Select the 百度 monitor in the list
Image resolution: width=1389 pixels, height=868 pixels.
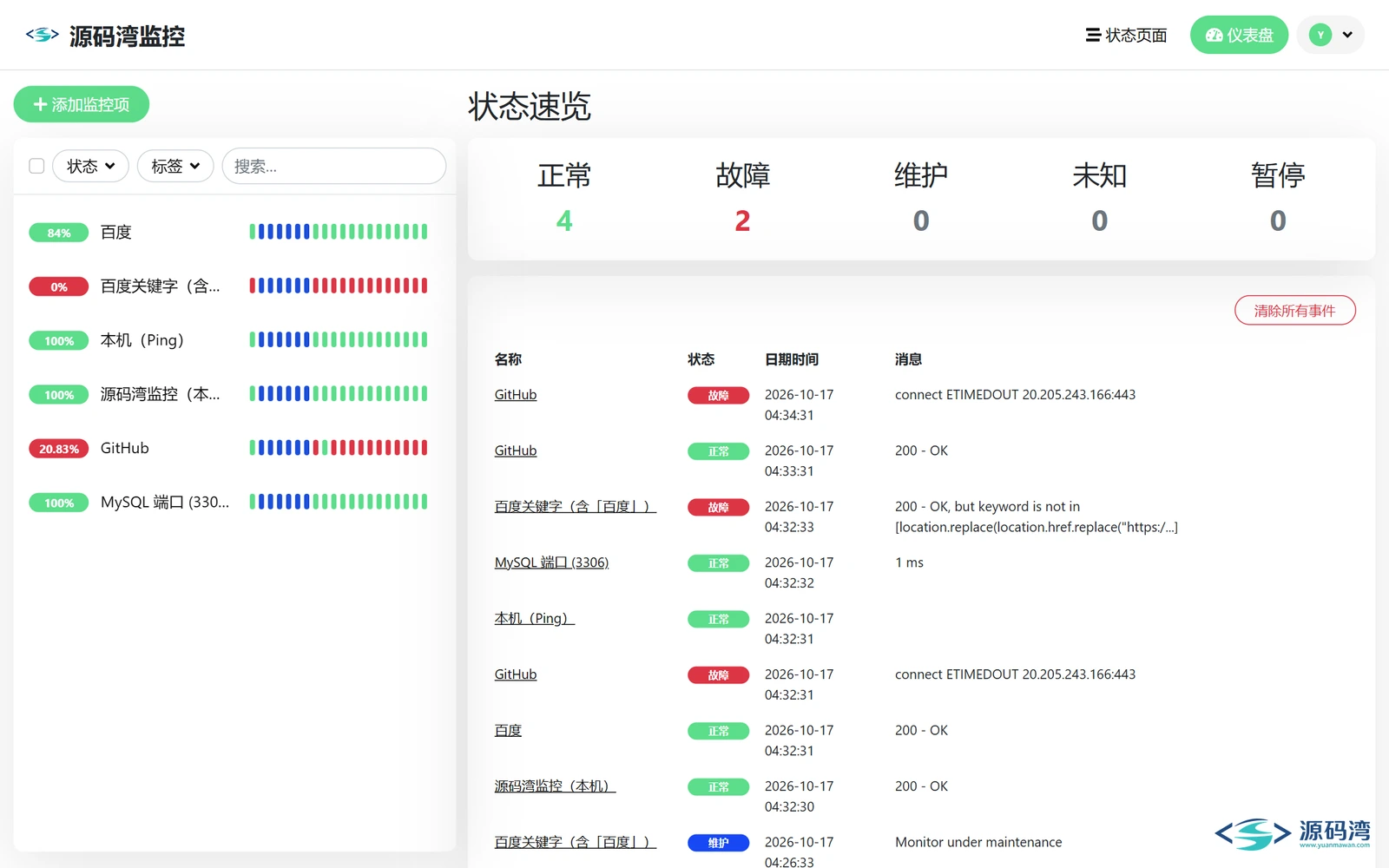pyautogui.click(x=234, y=232)
